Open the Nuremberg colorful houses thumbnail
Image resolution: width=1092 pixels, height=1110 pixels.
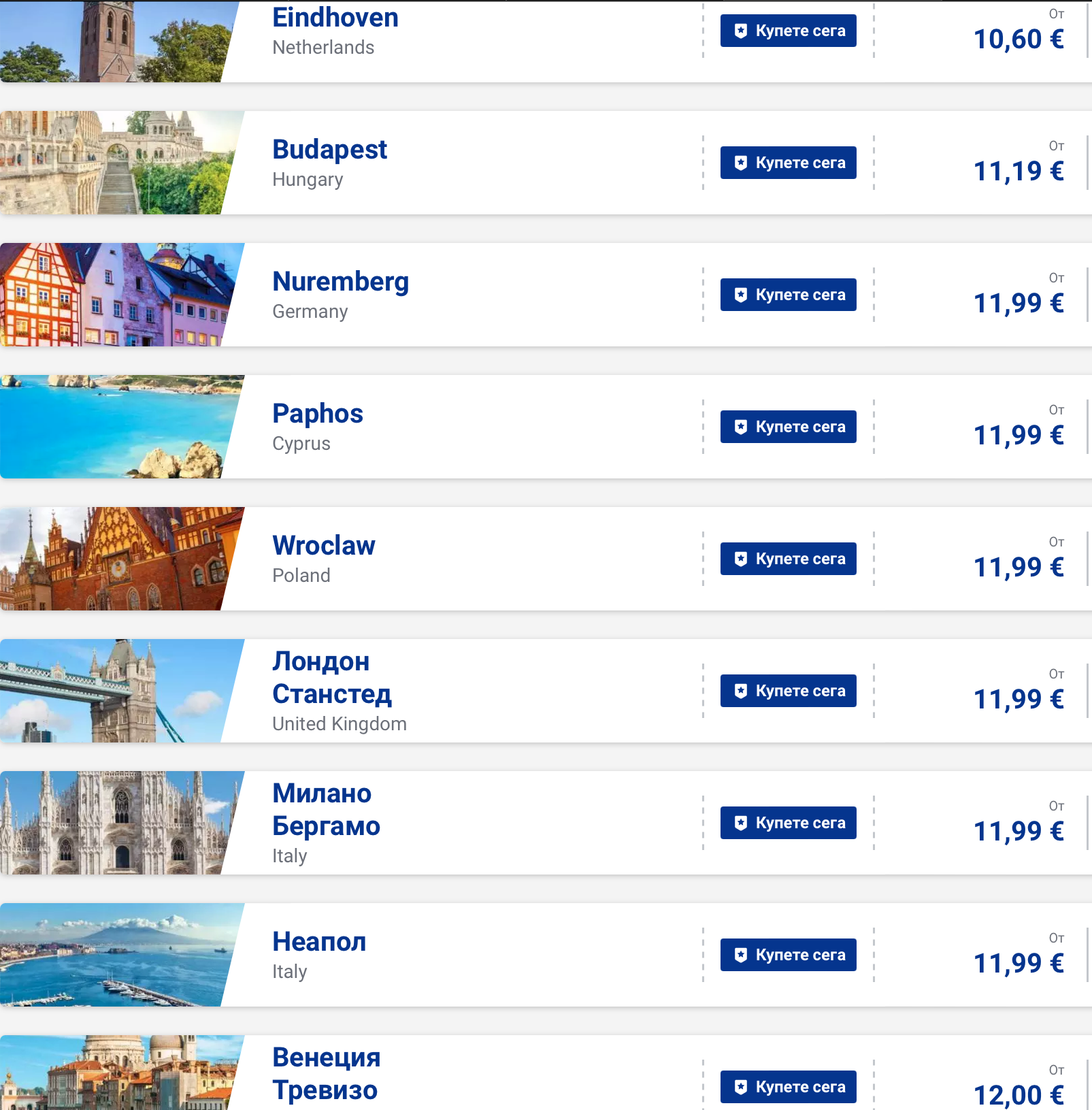coord(112,295)
